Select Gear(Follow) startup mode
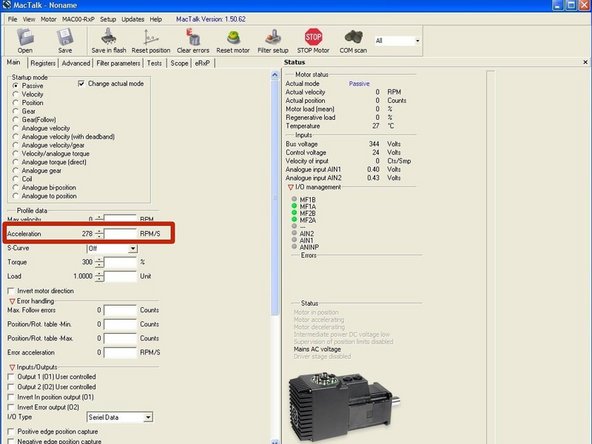Viewport: 592px width, 444px height. pyautogui.click(x=15, y=120)
